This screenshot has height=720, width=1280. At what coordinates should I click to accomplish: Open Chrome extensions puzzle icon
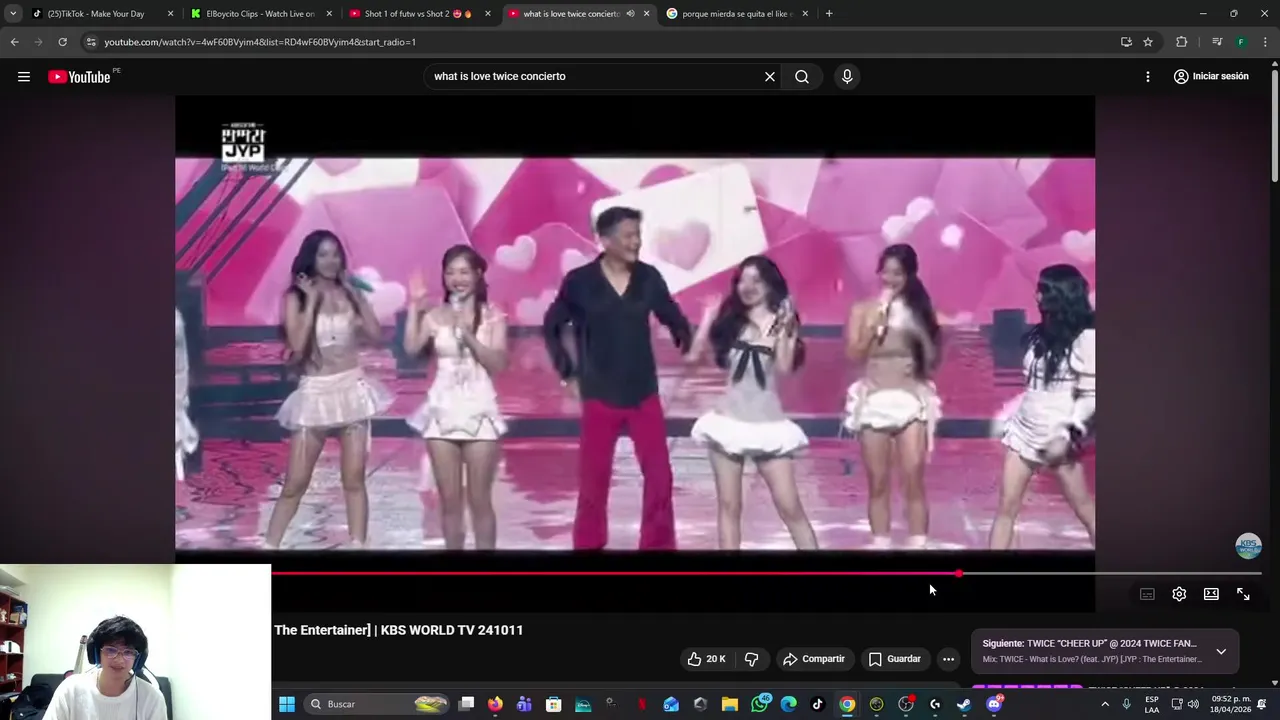[1182, 42]
